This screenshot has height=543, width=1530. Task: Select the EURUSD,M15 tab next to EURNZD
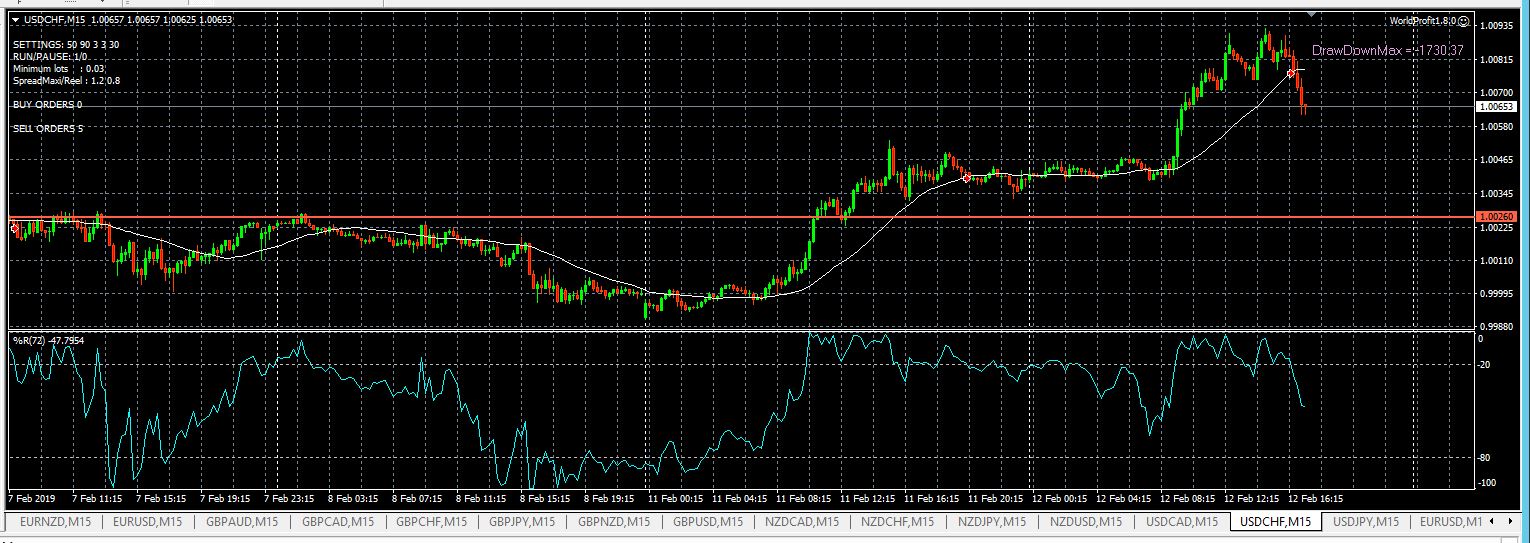pyautogui.click(x=147, y=521)
